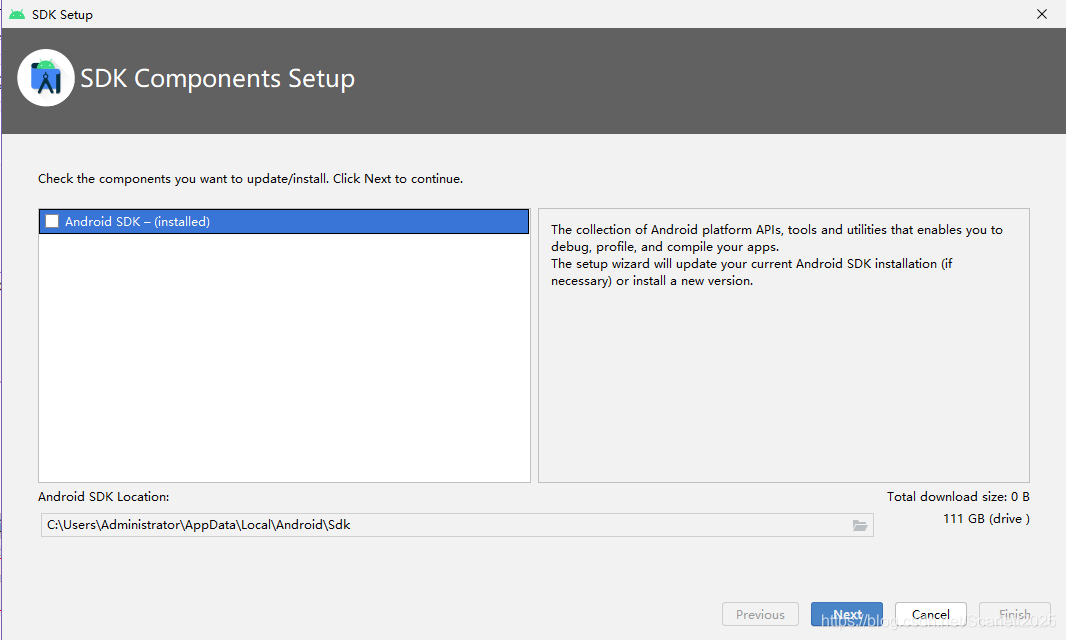Image resolution: width=1066 pixels, height=640 pixels.
Task: Click the Android icon in title bar
Action: (17, 14)
